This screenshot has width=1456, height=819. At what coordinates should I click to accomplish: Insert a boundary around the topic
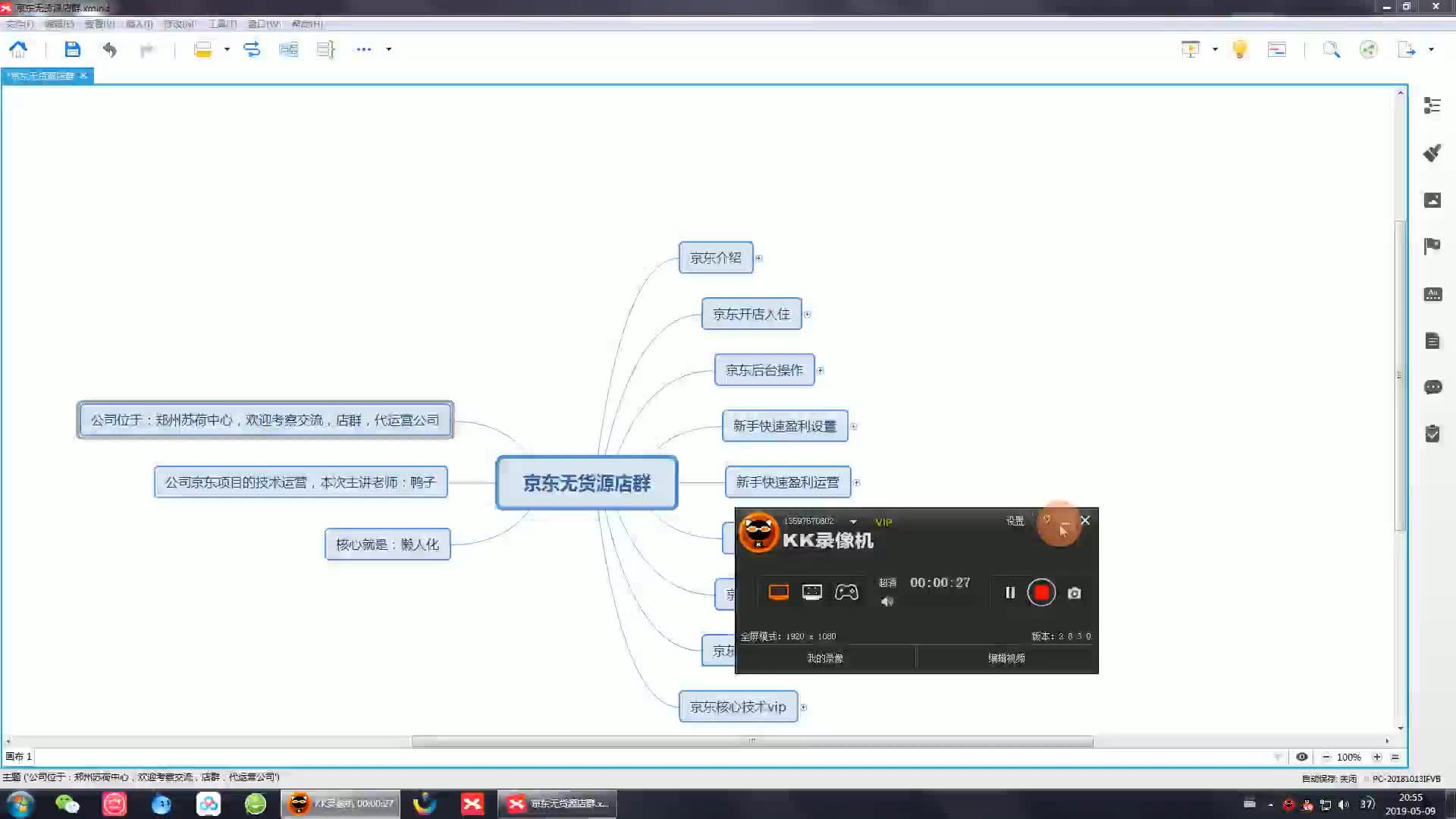pos(288,50)
